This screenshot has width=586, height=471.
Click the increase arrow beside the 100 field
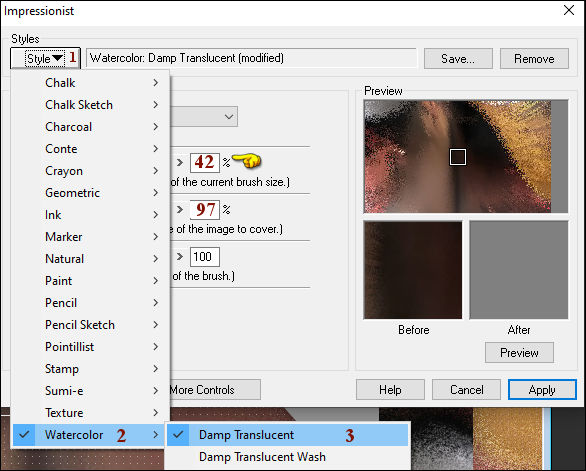[180, 256]
